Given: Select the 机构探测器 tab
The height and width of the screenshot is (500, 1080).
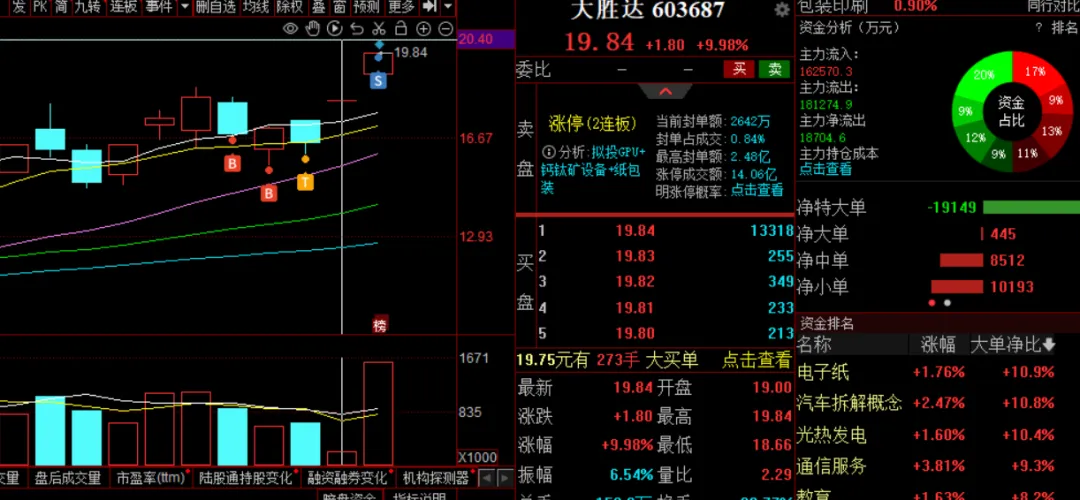Looking at the screenshot, I should (x=436, y=477).
